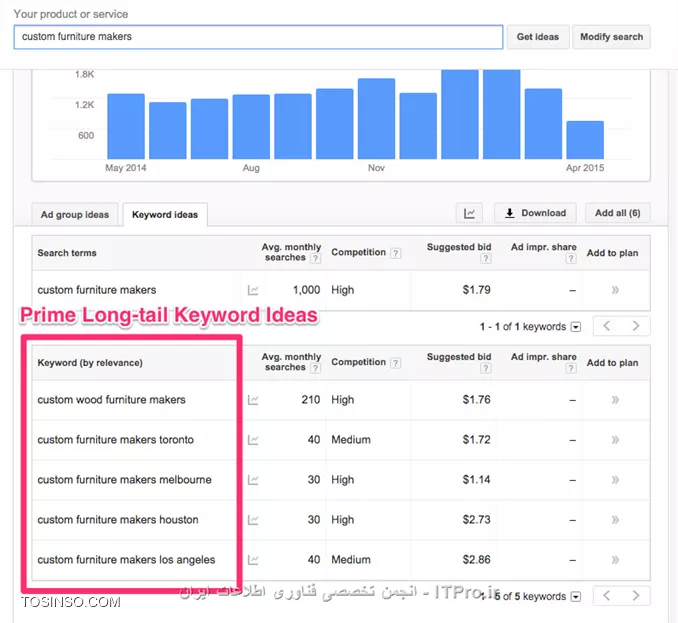This screenshot has width=678, height=623.
Task: Download the keyword ideas
Action: point(535,213)
